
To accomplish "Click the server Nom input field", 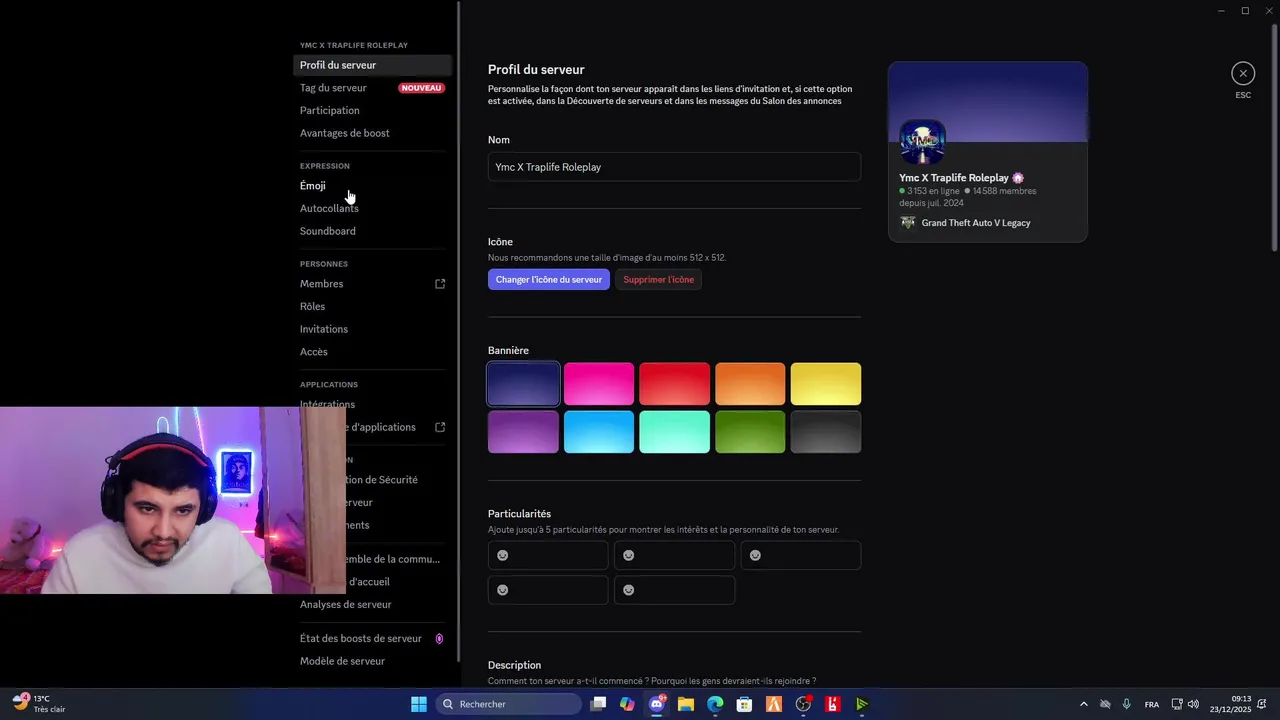I will 674,167.
